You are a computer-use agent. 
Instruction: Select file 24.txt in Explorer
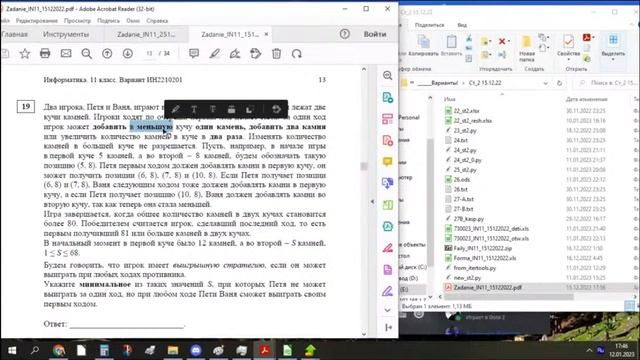(x=461, y=140)
